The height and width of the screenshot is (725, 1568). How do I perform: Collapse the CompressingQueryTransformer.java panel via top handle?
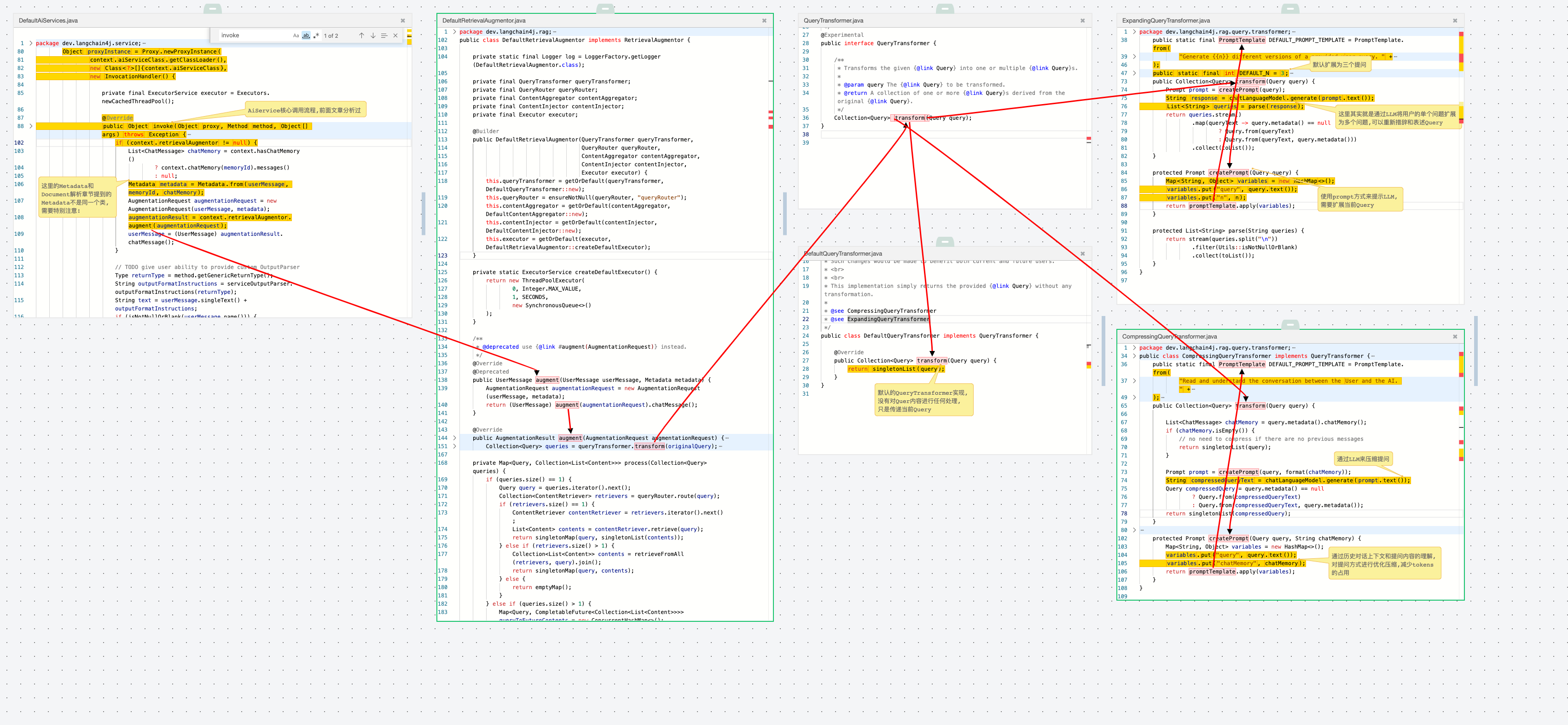(1290, 325)
